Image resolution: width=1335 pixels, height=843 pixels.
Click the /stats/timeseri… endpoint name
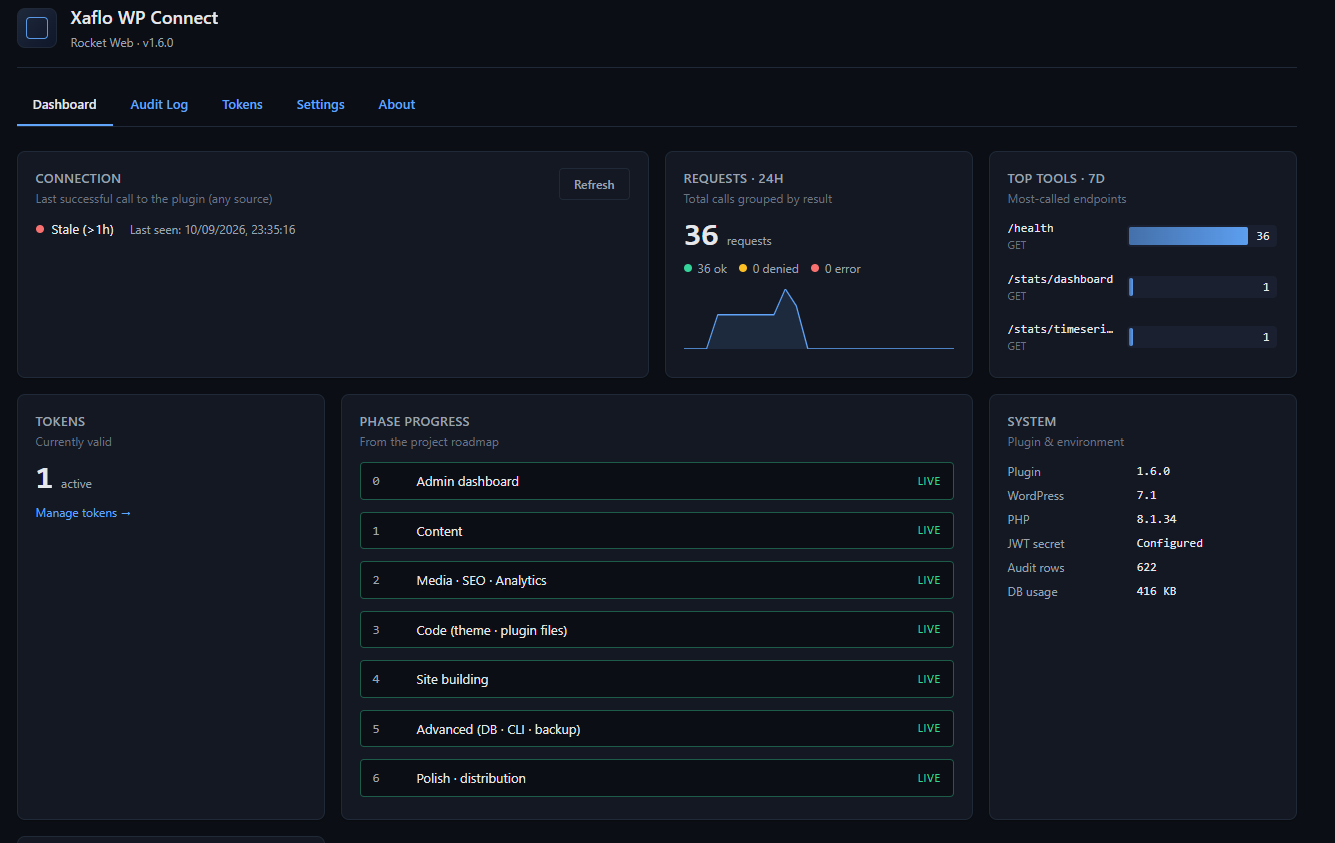pyautogui.click(x=1060, y=330)
